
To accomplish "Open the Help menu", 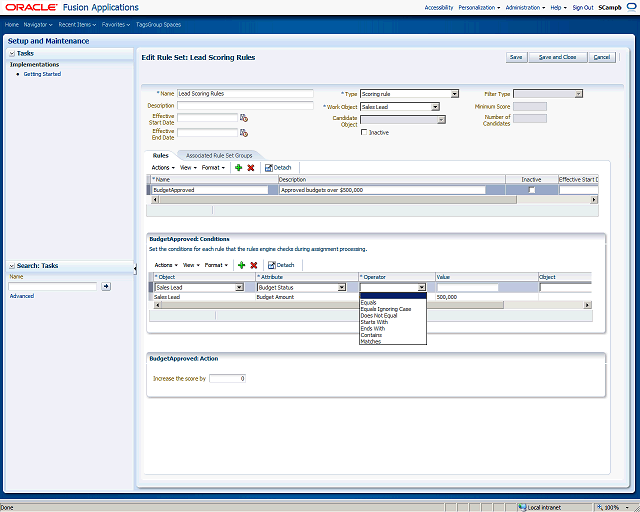I will coord(558,7).
